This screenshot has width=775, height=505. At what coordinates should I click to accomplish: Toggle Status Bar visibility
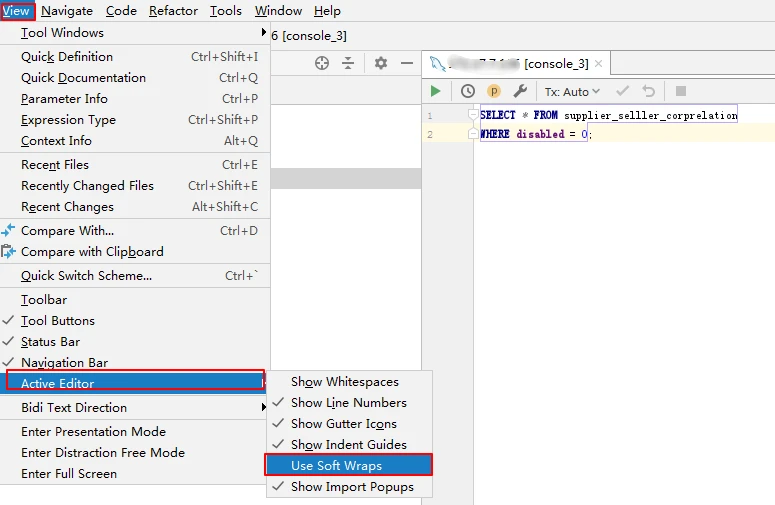point(135,341)
